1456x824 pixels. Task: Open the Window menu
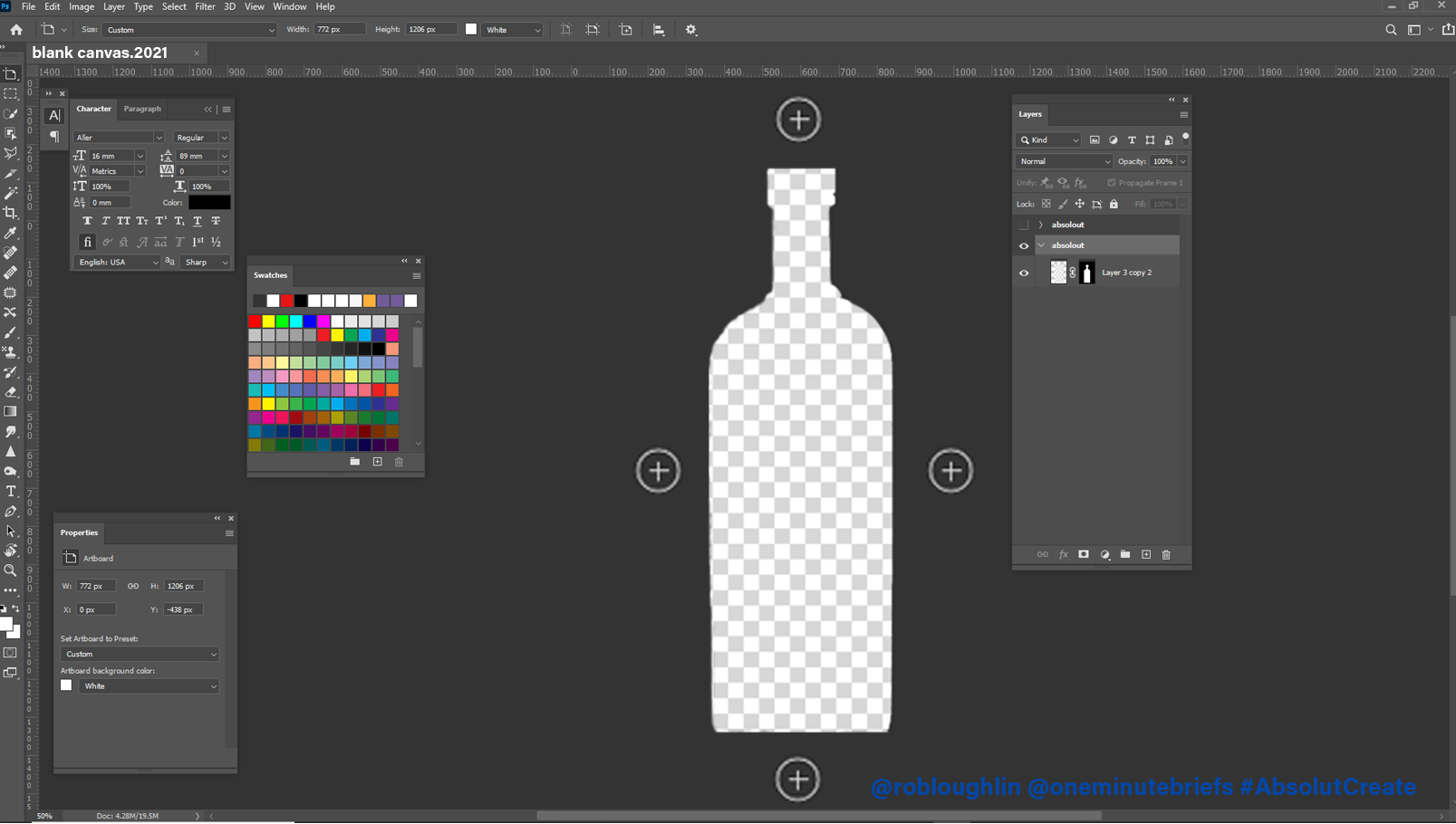click(290, 6)
